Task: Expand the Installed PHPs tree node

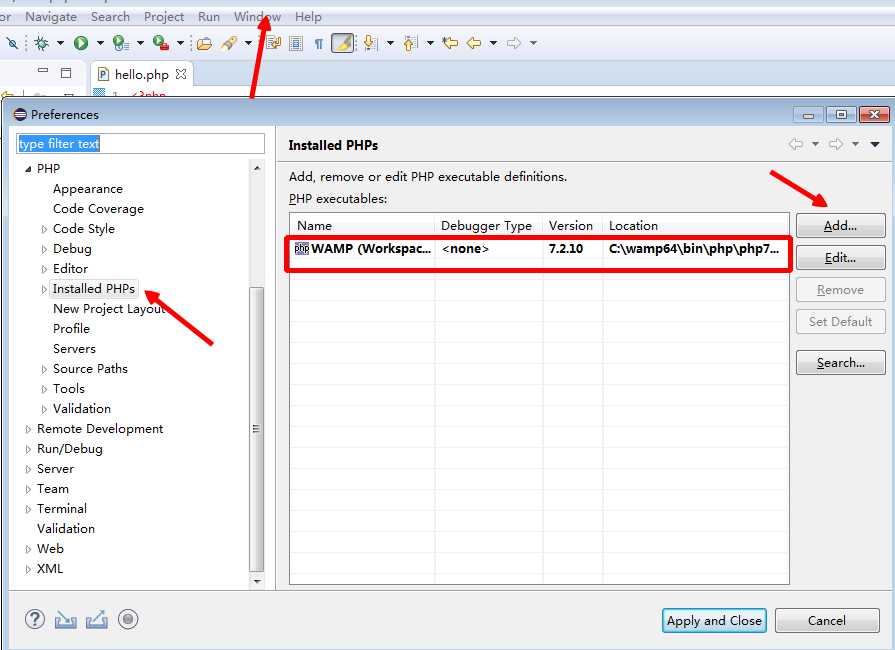Action: (x=44, y=289)
